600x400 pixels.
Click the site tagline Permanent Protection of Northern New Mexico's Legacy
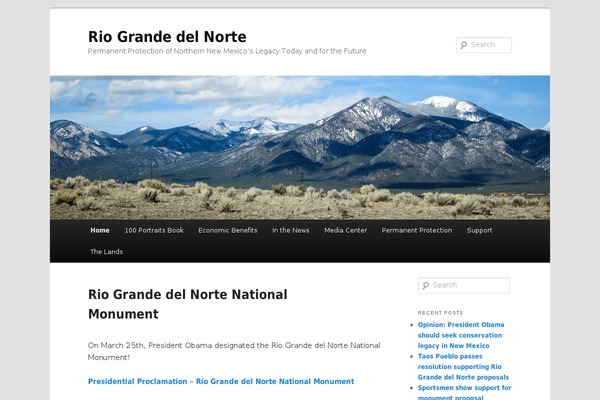pos(227,51)
